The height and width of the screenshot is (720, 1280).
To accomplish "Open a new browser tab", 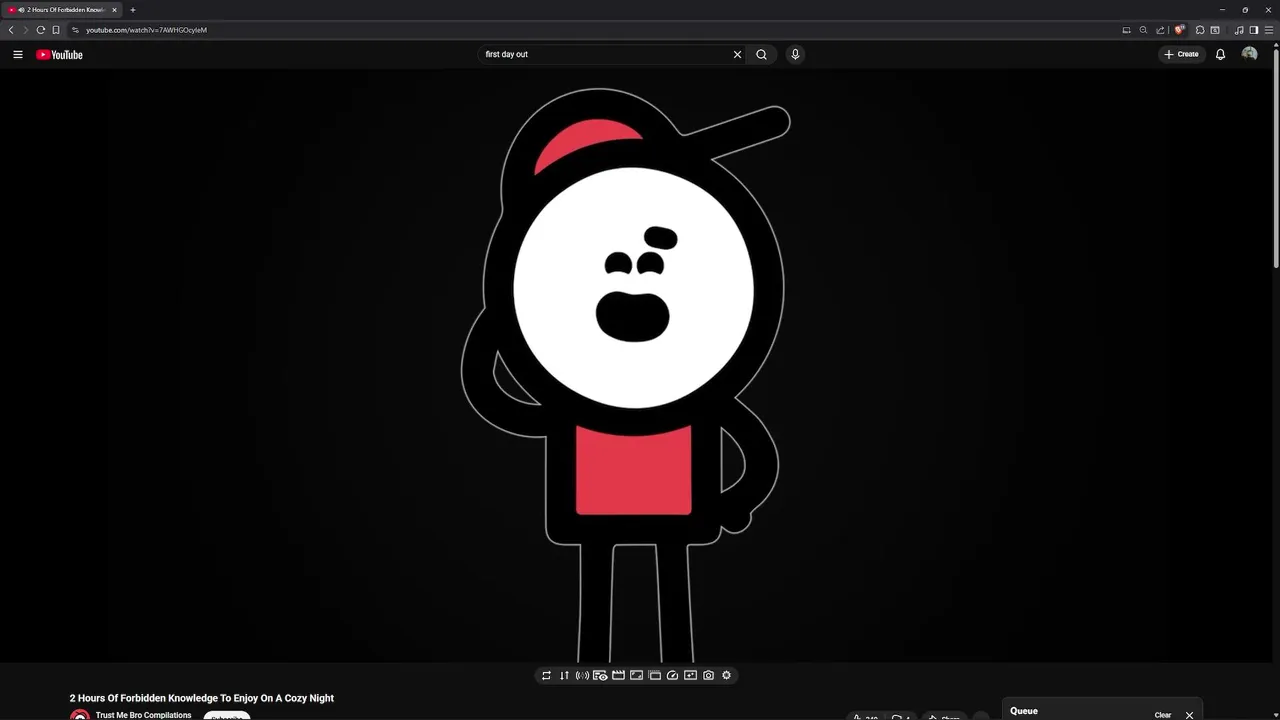I will pyautogui.click(x=133, y=10).
